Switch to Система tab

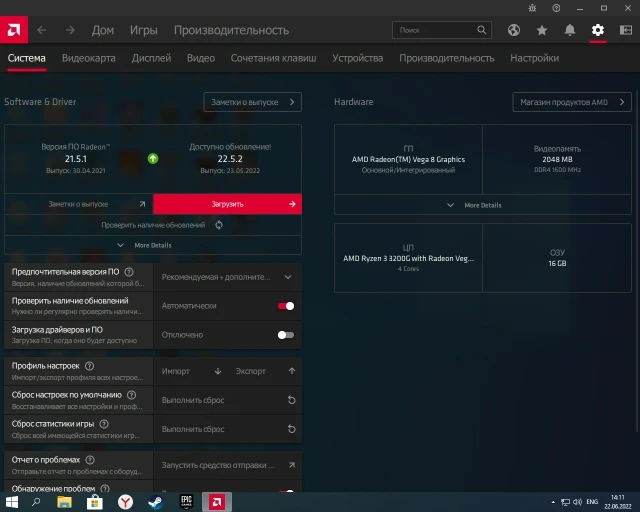(x=27, y=58)
